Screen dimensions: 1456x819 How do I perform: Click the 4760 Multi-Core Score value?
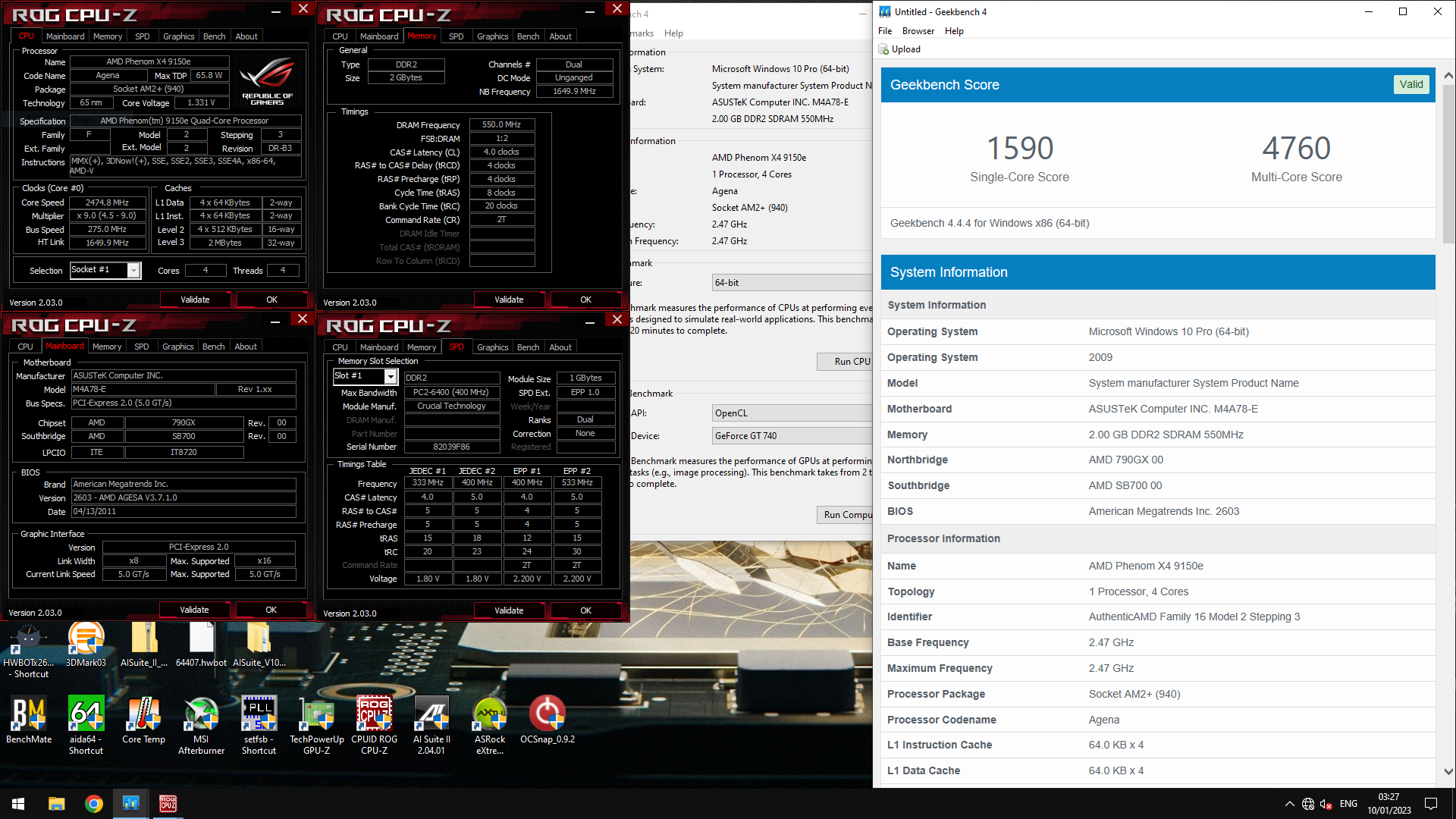[x=1297, y=149]
